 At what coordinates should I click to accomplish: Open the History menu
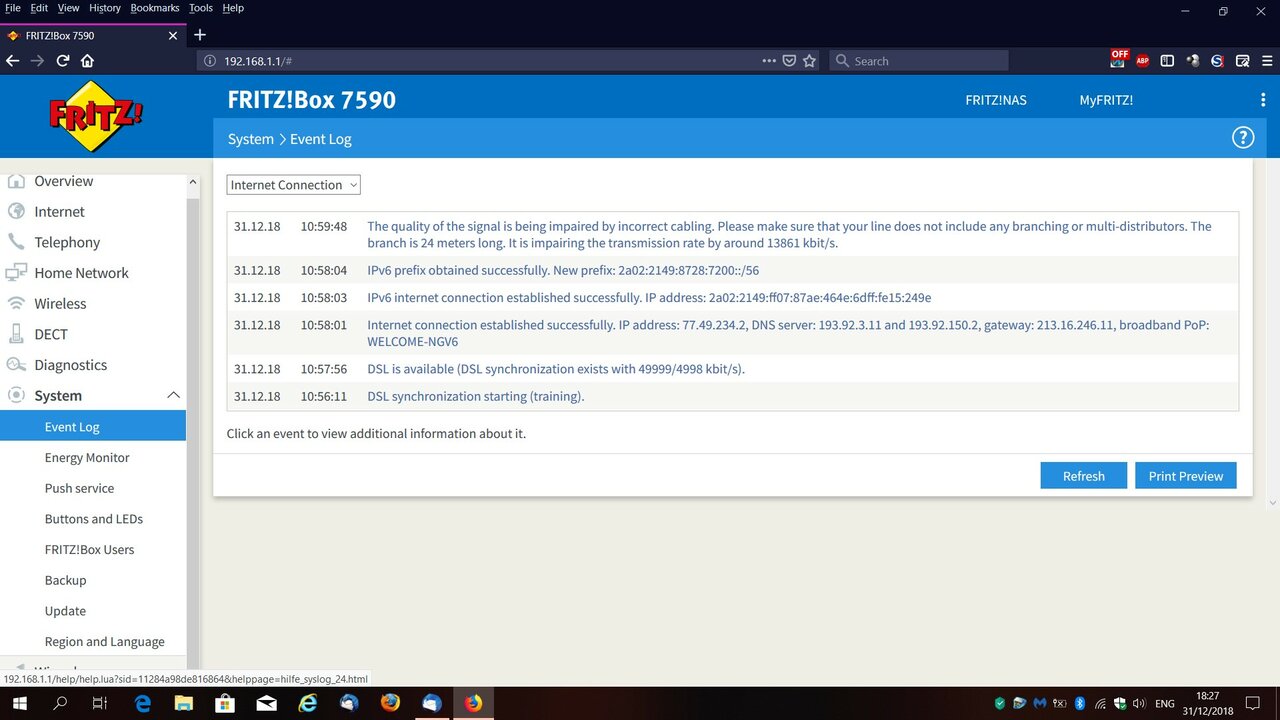105,8
